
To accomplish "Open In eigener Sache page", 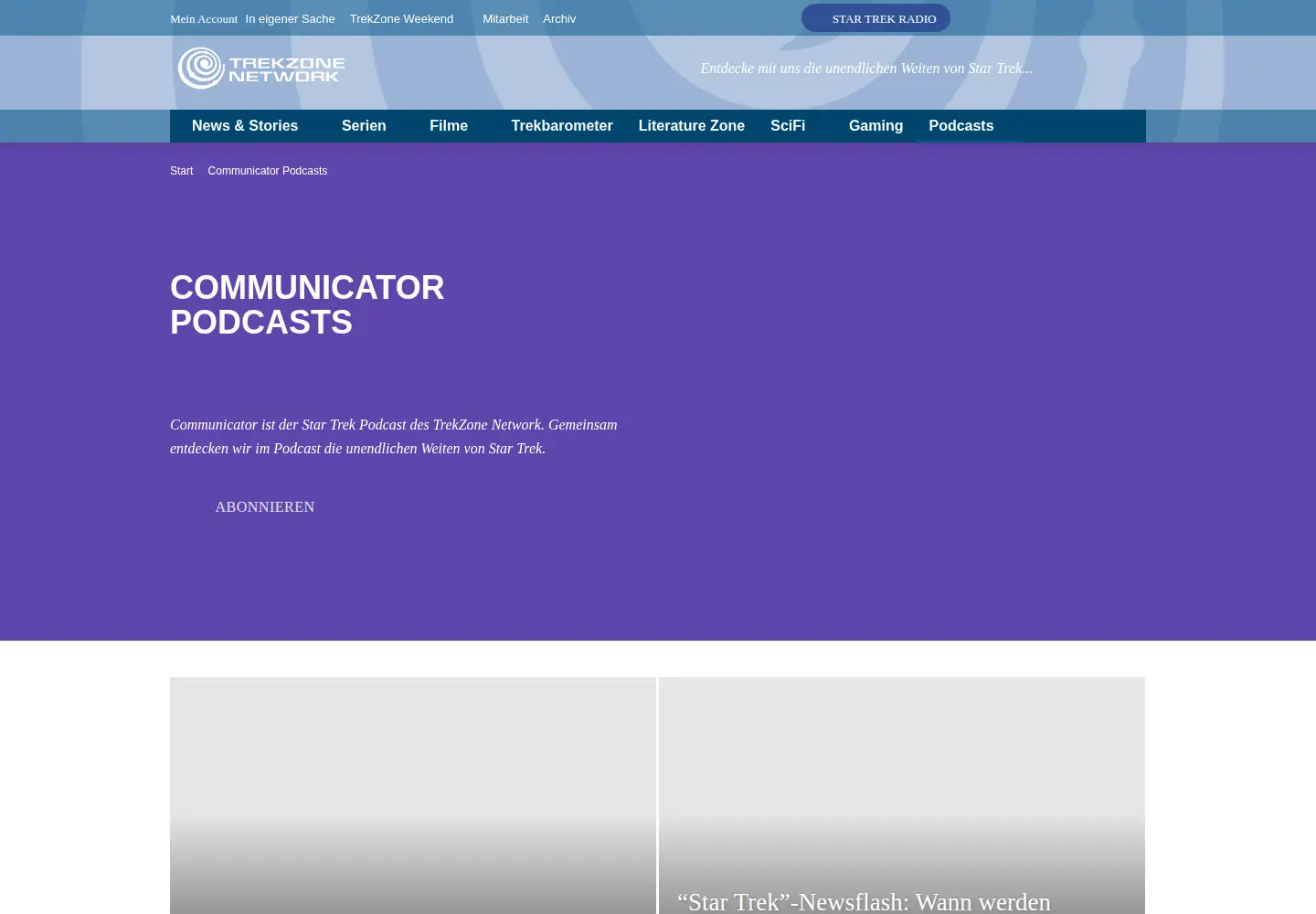I will [x=290, y=19].
